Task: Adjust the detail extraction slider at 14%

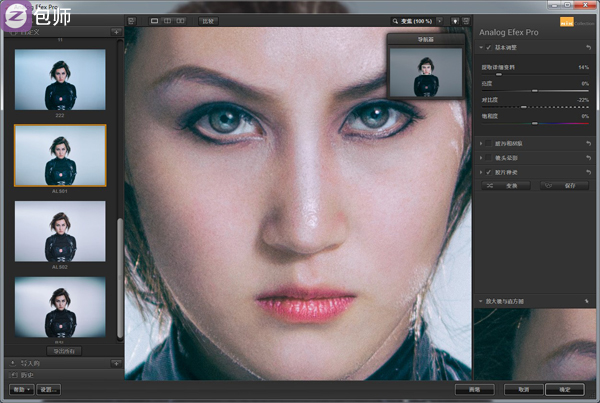Action: pos(499,74)
